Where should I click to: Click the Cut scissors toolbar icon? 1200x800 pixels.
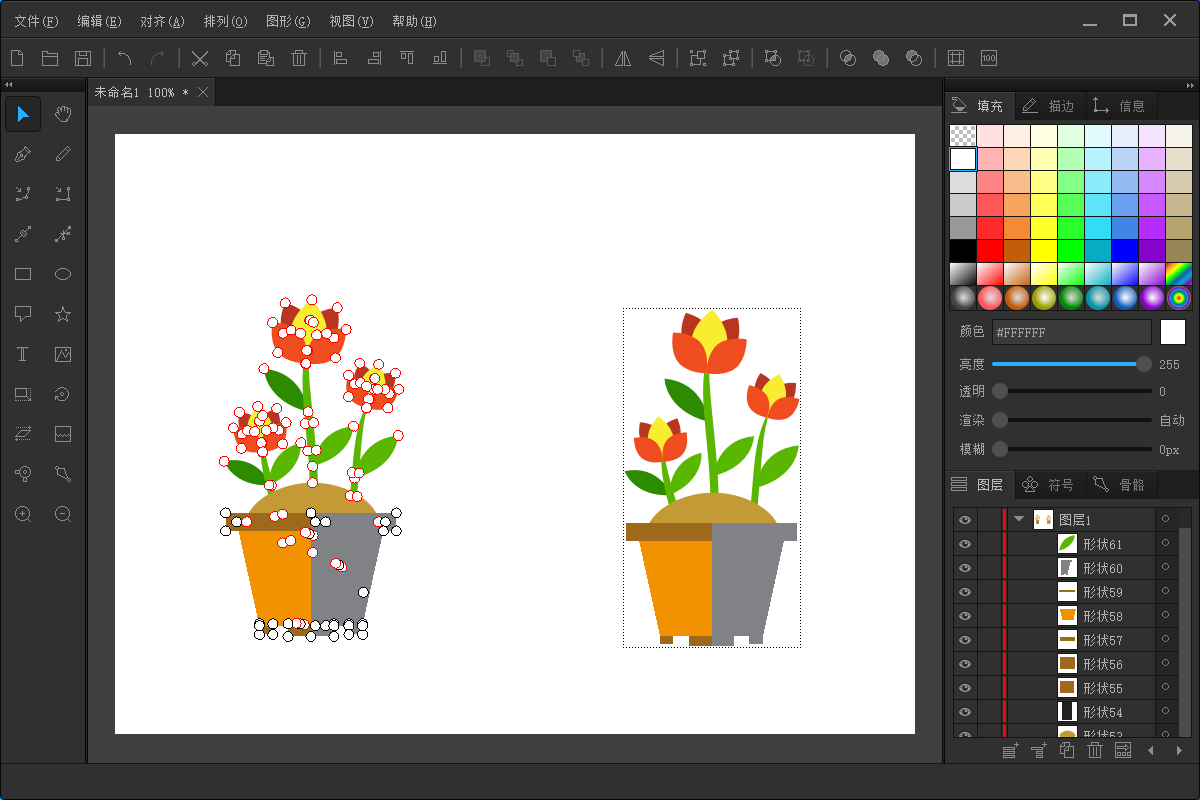point(200,58)
